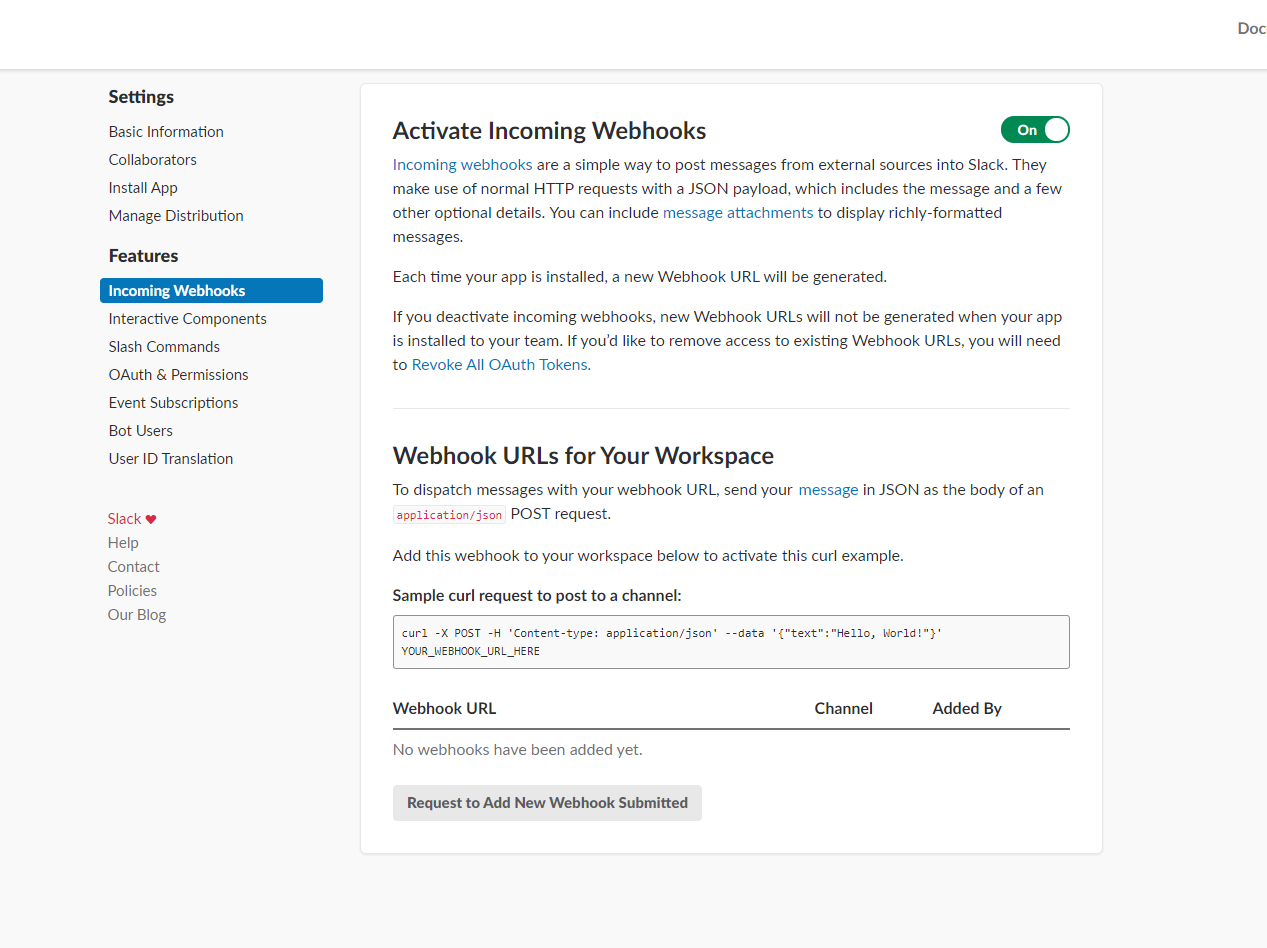Toggle the Activate Incoming Webhooks switch off
1267x948 pixels.
coord(1035,130)
